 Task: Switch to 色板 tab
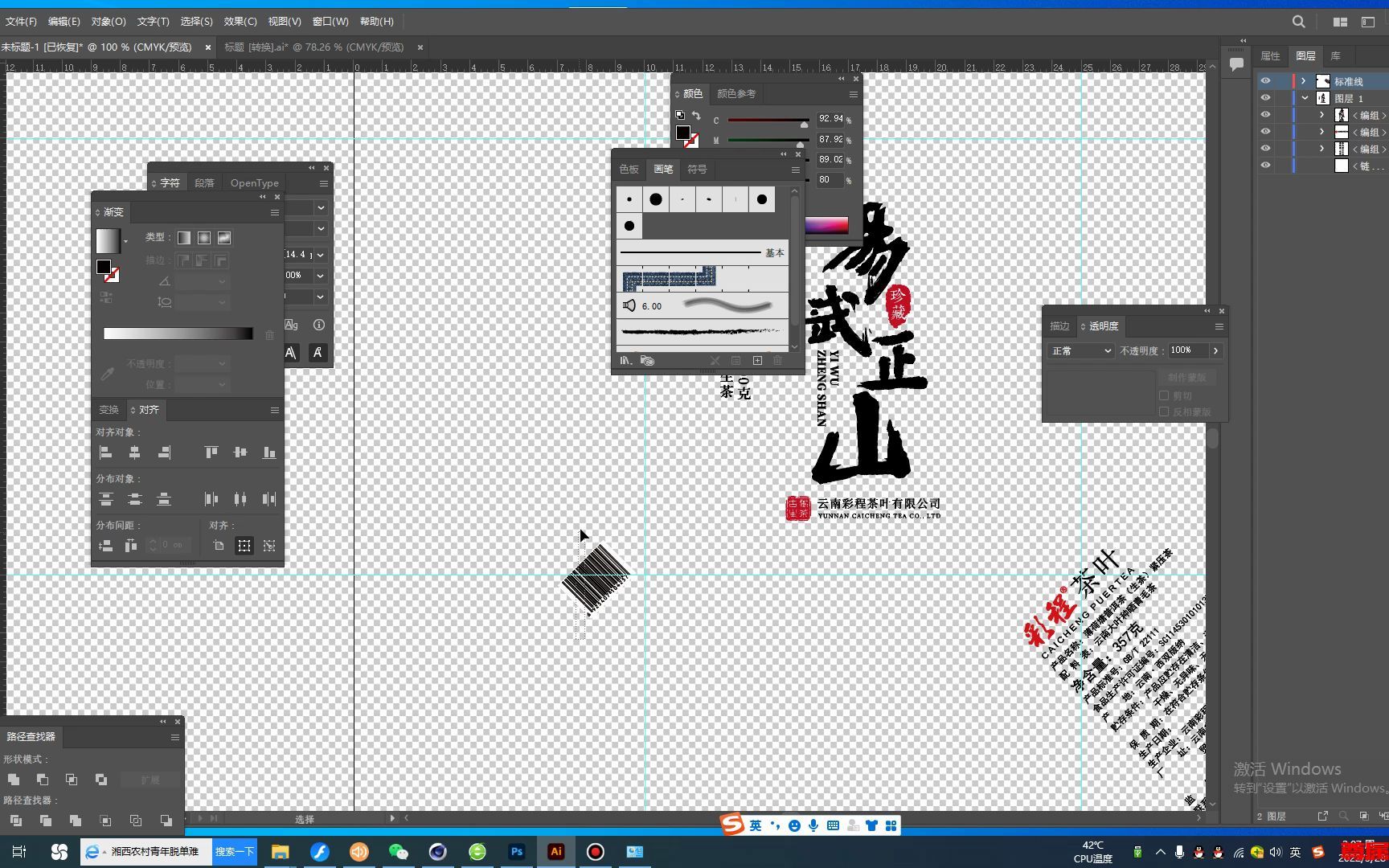point(629,170)
